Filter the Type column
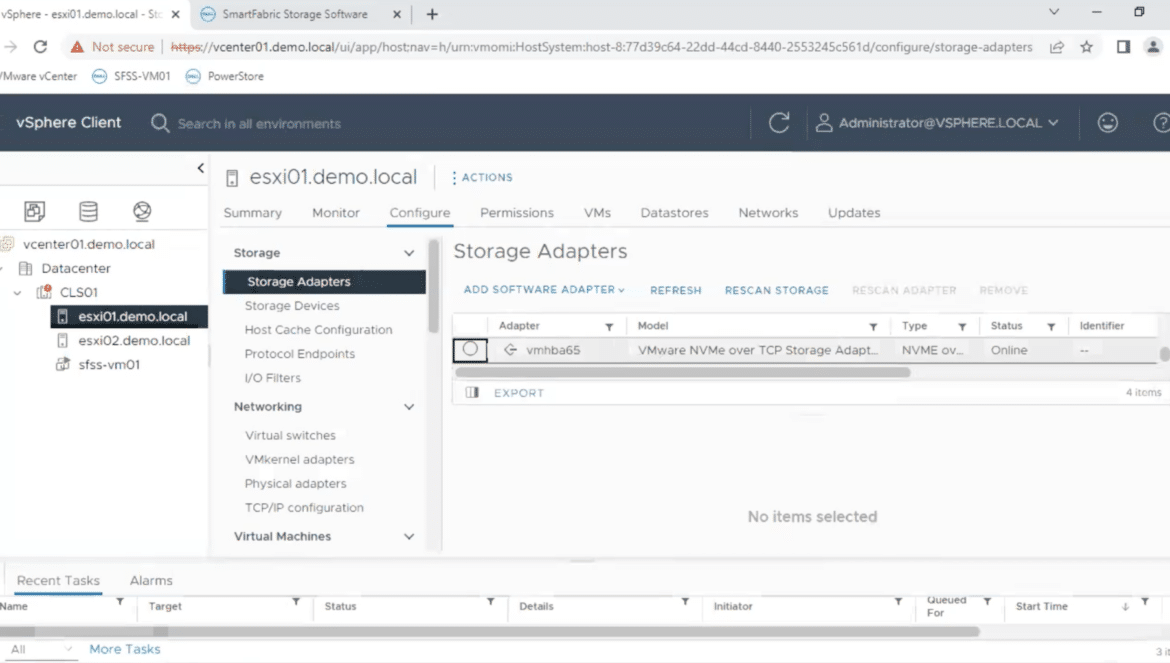Viewport: 1170px width, 663px height. point(963,327)
